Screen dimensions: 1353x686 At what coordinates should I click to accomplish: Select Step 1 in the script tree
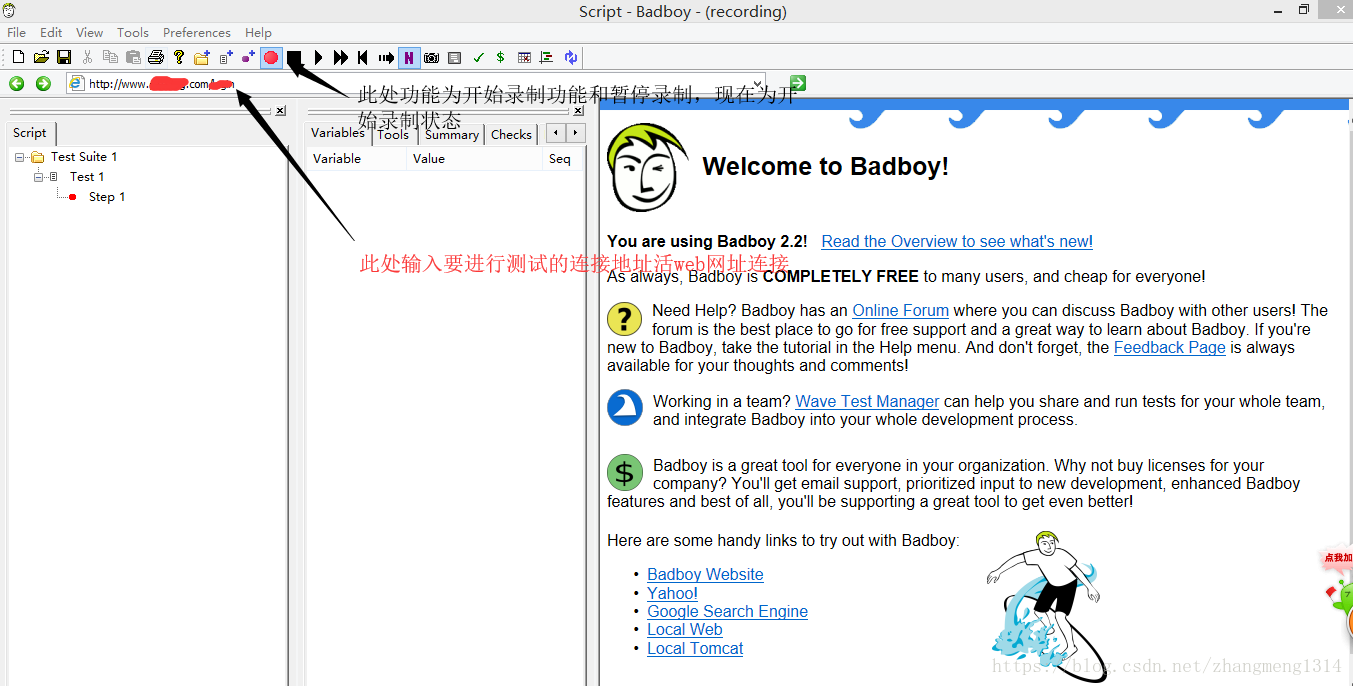click(107, 197)
